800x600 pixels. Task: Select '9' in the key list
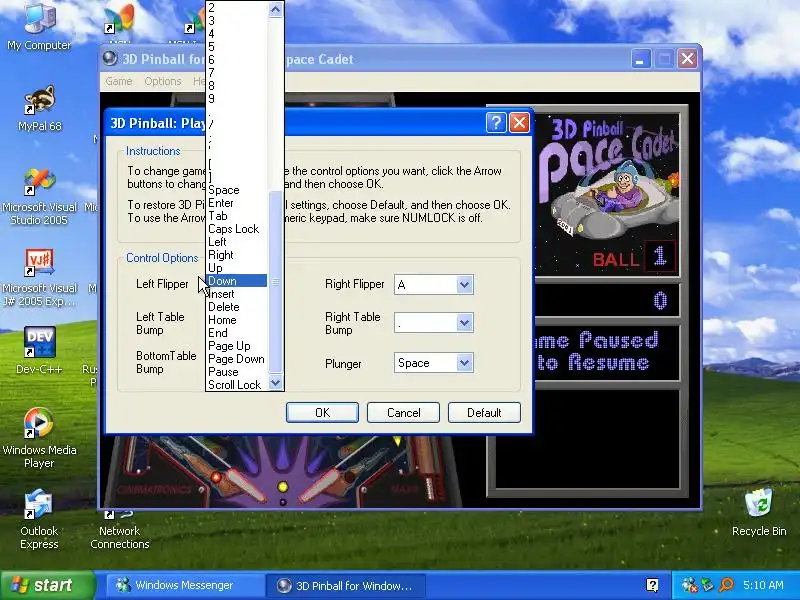click(x=237, y=99)
